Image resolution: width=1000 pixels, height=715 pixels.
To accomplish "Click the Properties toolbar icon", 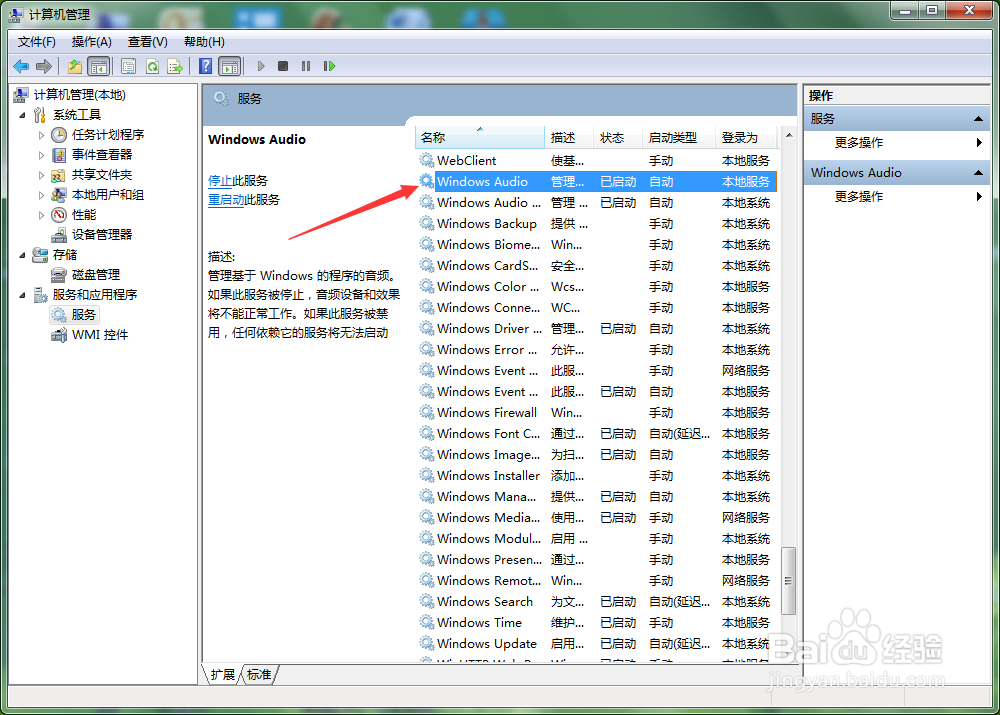I will (x=129, y=66).
